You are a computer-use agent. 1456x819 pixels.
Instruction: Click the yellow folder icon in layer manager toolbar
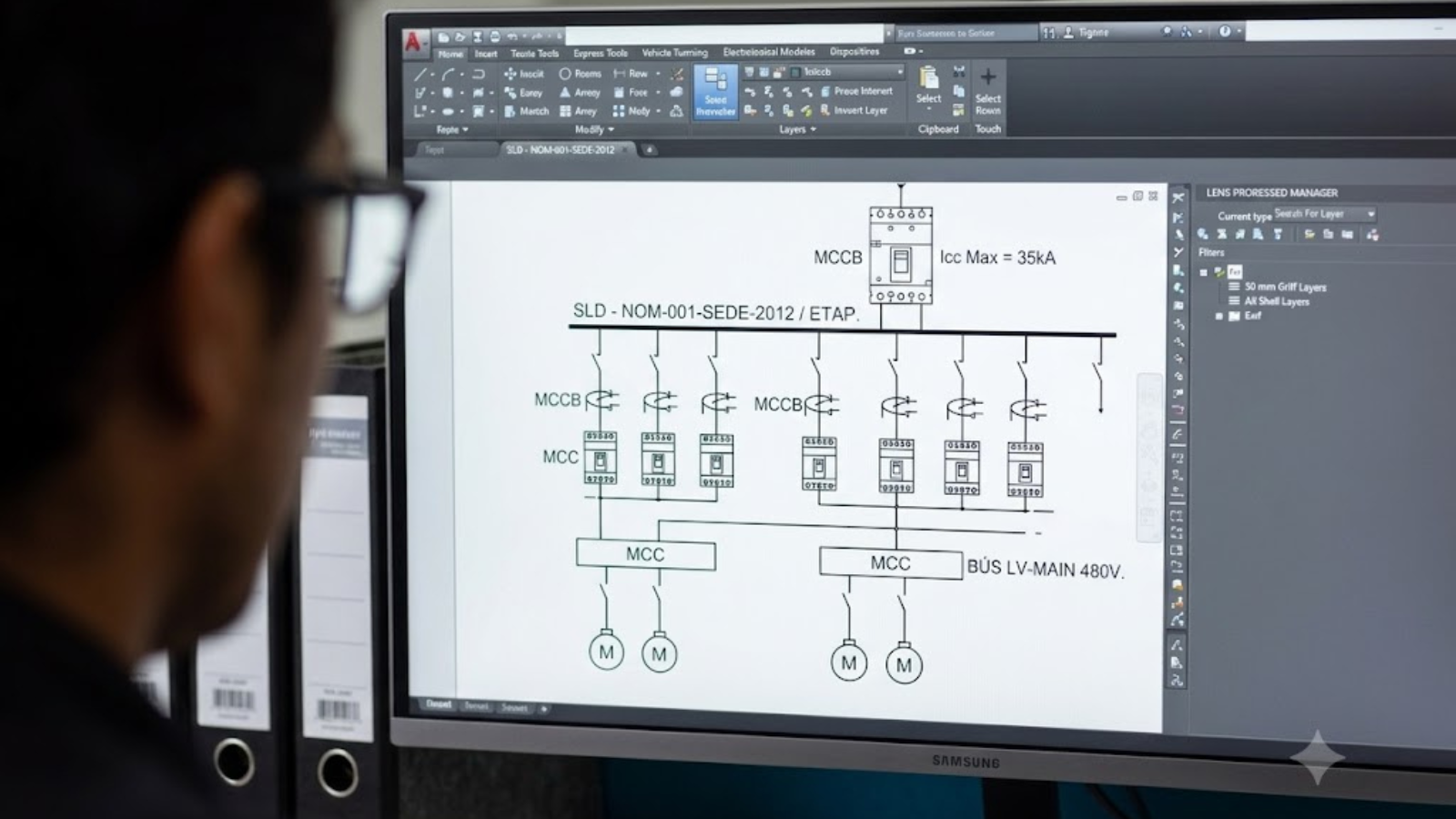point(1309,235)
